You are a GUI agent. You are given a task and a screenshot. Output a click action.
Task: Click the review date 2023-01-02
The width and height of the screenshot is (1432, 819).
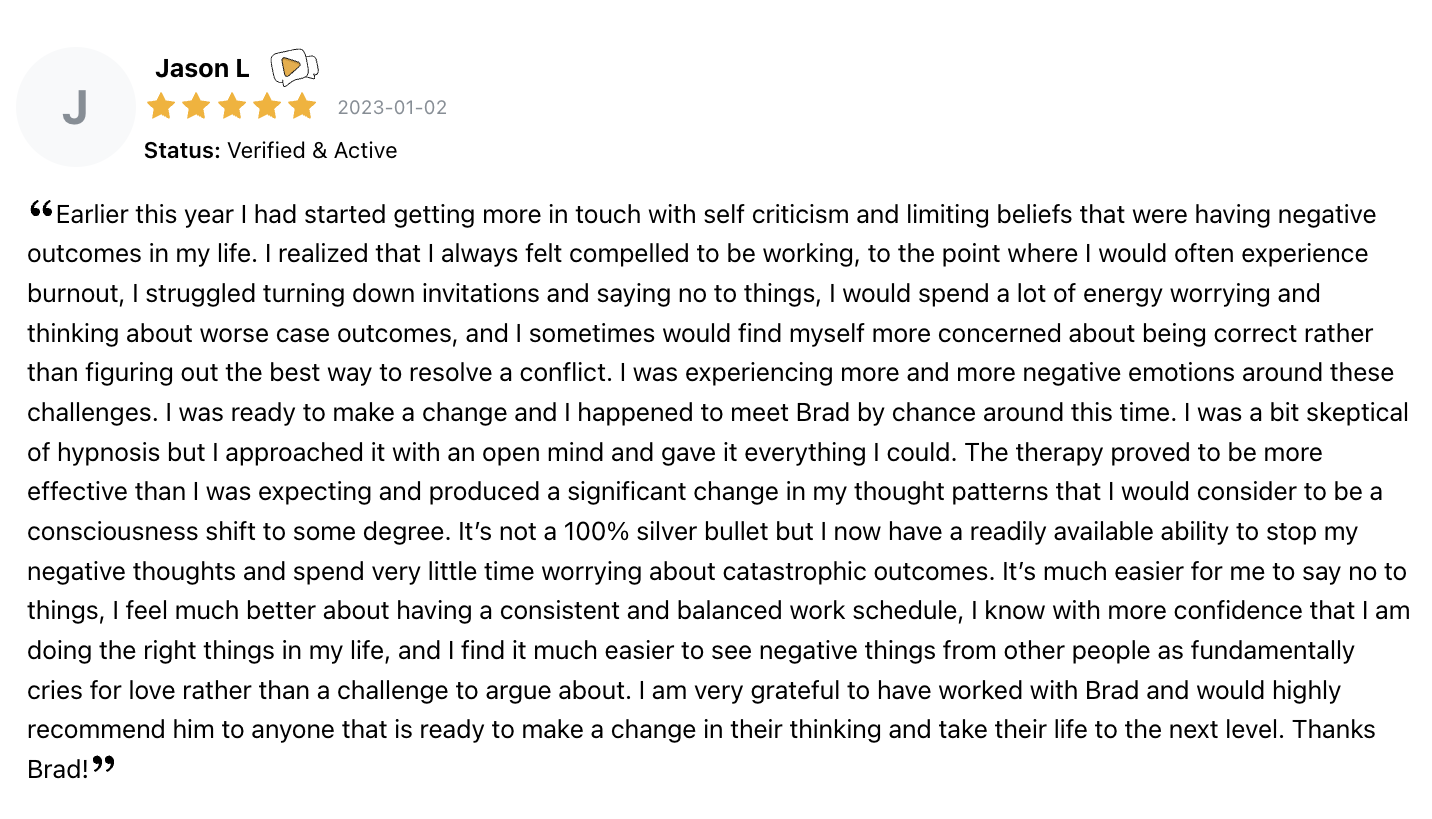coord(392,108)
